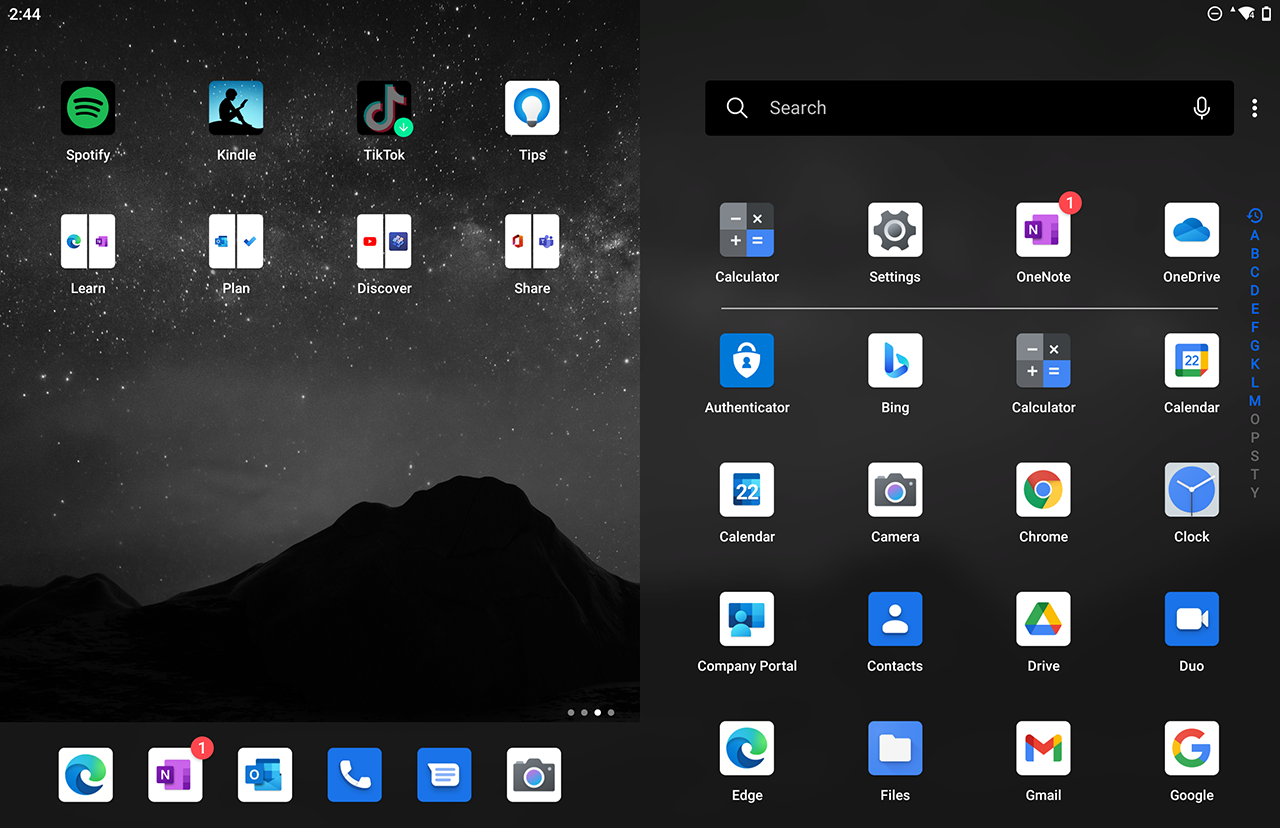
Task: Open the Learn app group
Action: 88,241
